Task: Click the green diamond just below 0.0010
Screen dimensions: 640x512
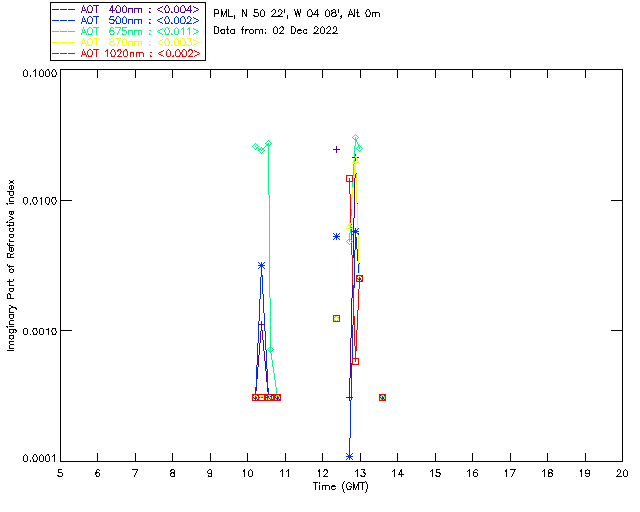Action: (270, 349)
